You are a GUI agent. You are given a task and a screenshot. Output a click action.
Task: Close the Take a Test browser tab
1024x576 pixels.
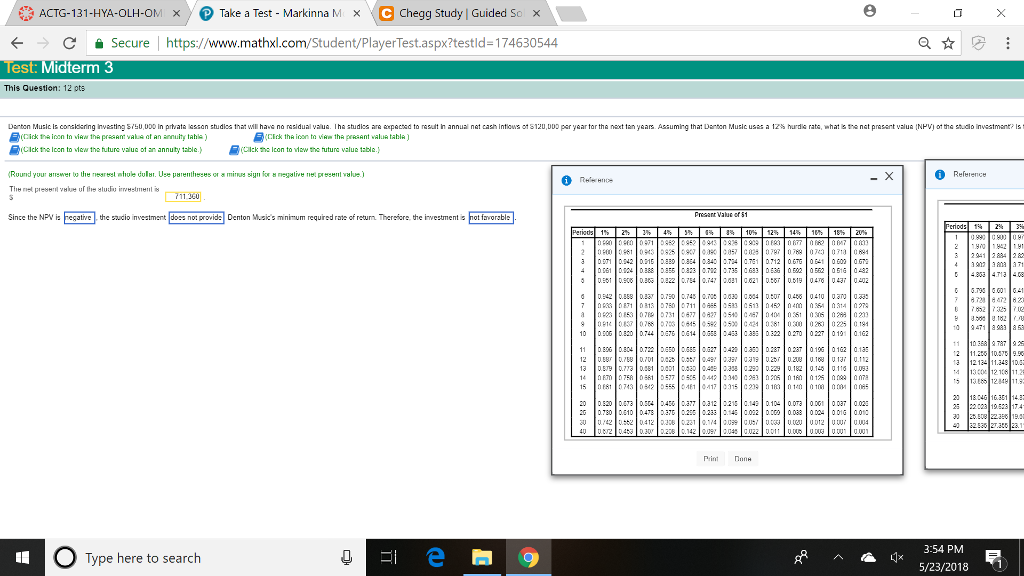tap(357, 13)
